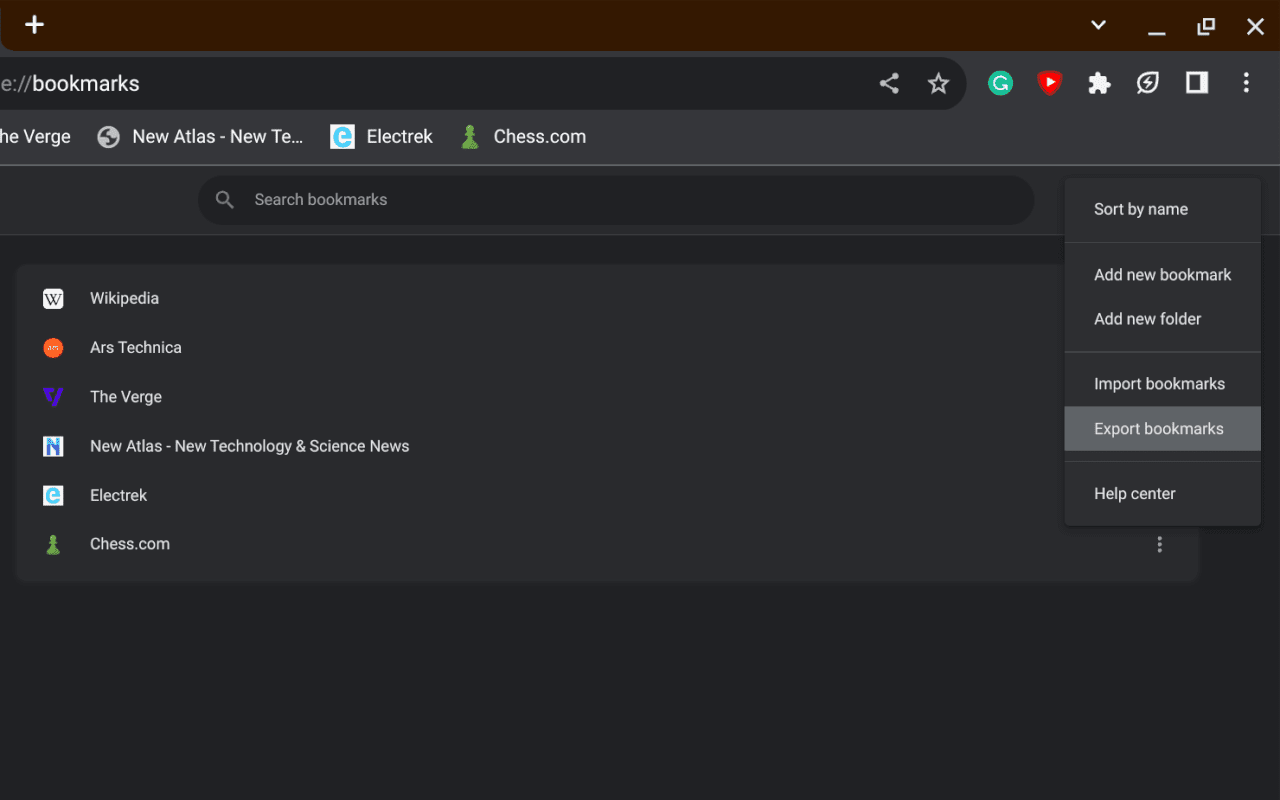The width and height of the screenshot is (1280, 800).
Task: Click the Ars Technica orange favicon
Action: (53, 347)
